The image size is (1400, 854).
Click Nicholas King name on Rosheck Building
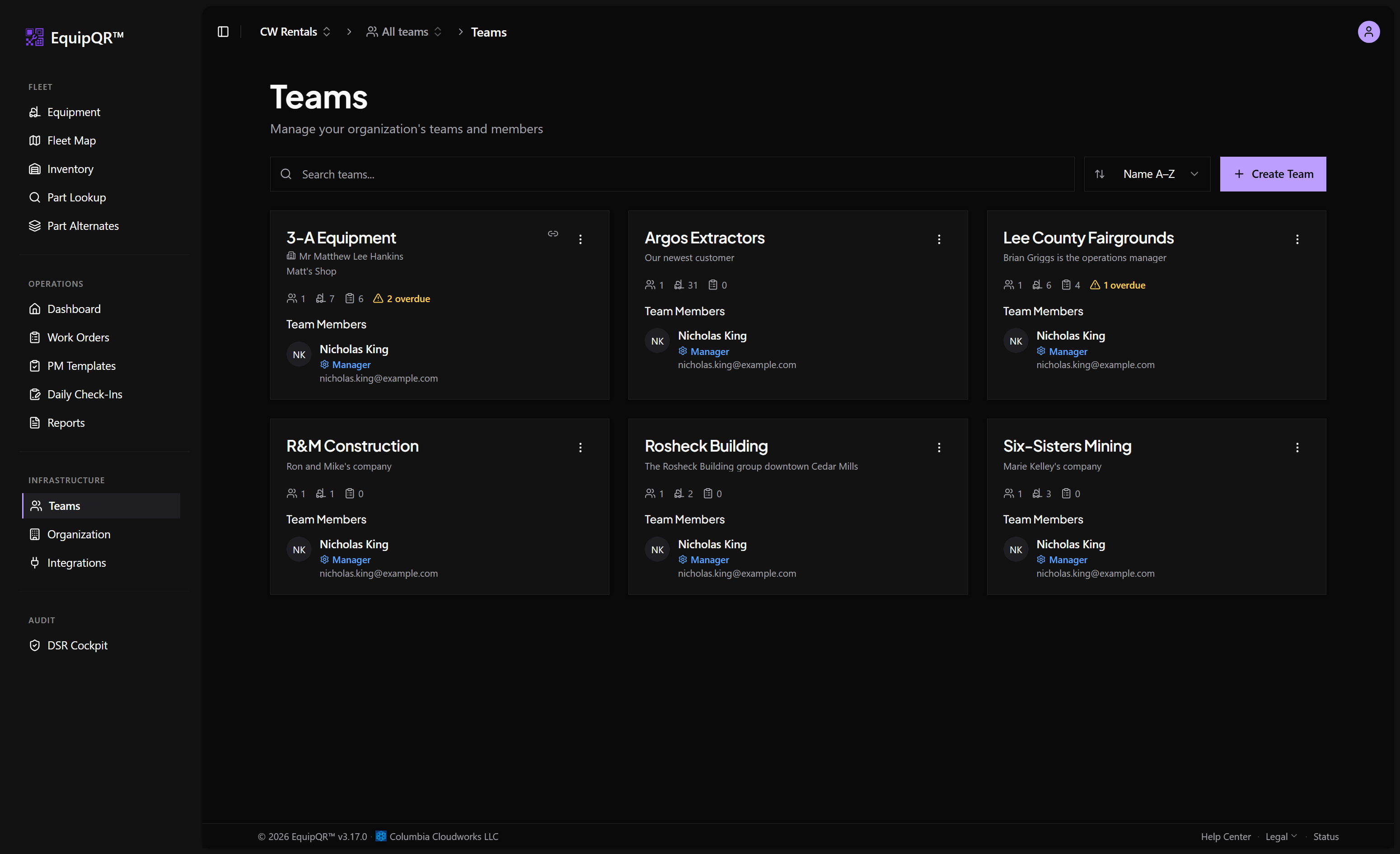[712, 544]
